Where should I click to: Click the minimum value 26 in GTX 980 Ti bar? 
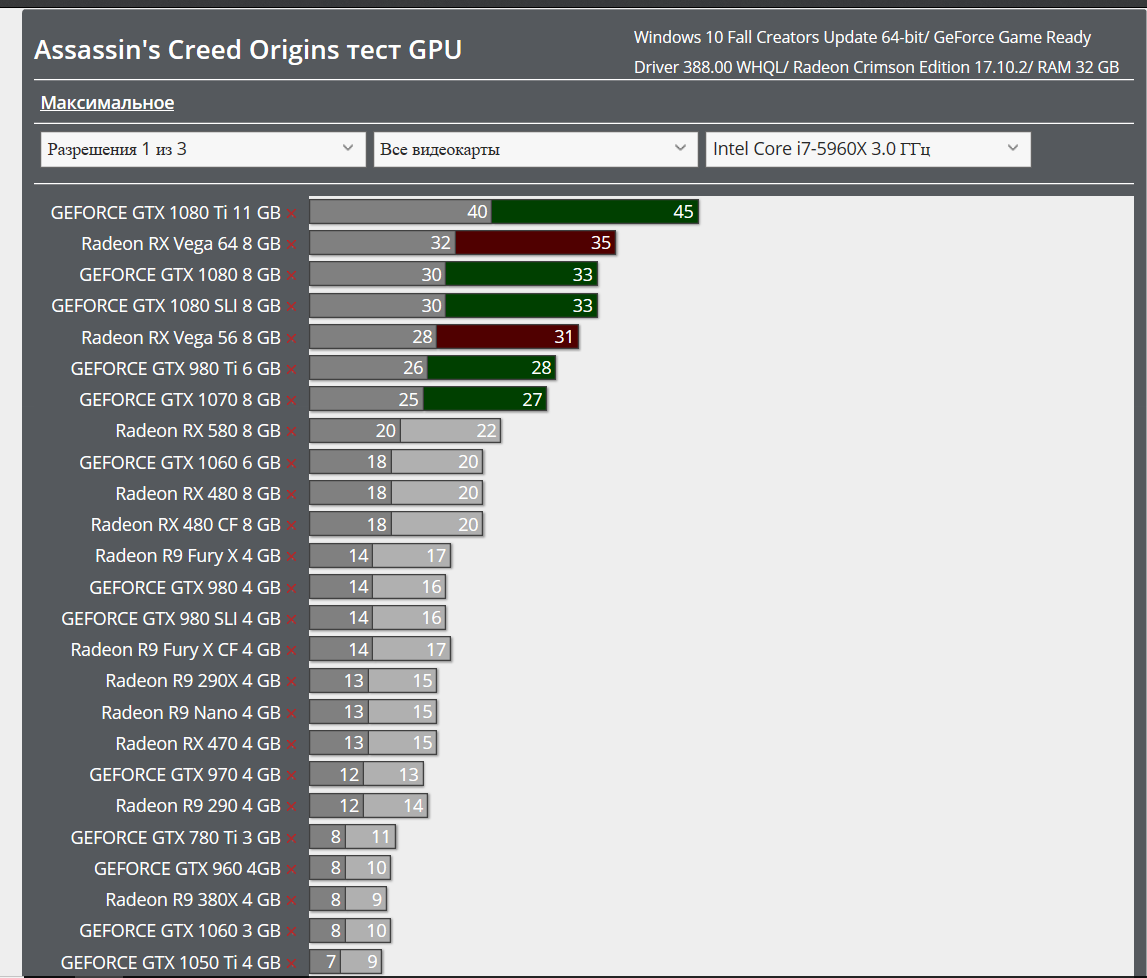(413, 368)
